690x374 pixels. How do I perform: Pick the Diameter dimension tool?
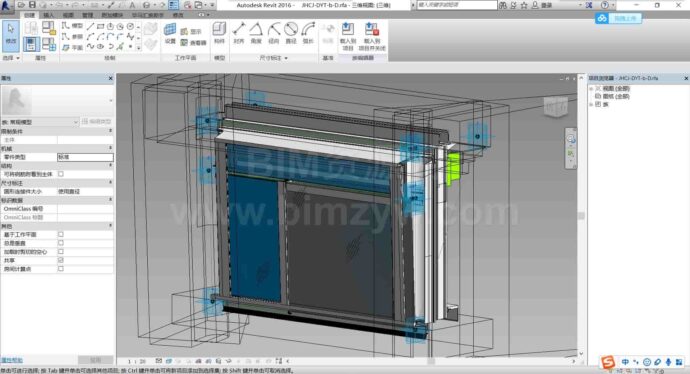[x=291, y=33]
